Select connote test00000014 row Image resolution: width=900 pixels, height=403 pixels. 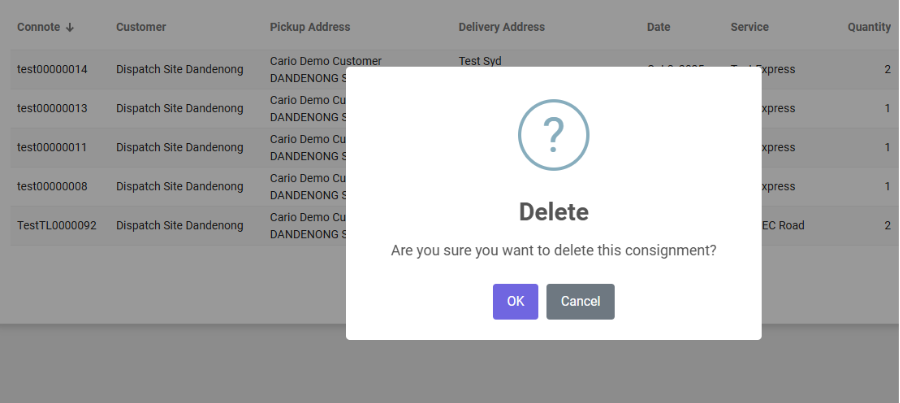pyautogui.click(x=52, y=70)
